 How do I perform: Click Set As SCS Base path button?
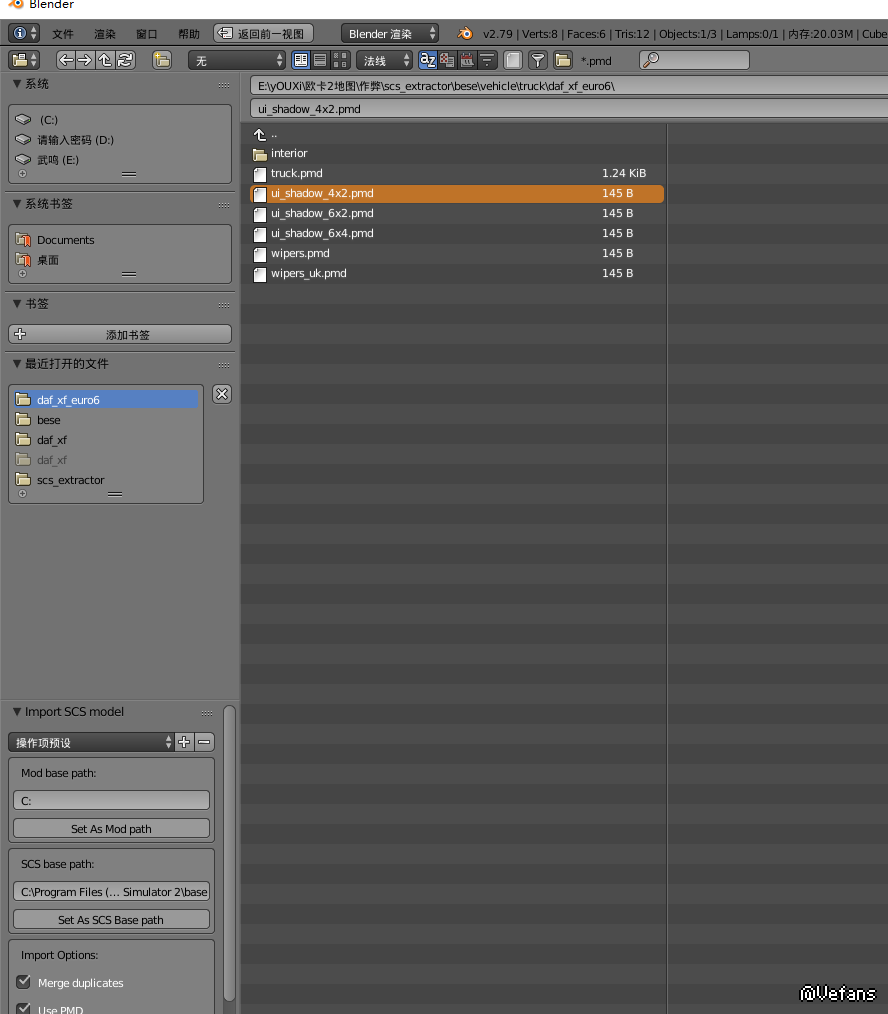(x=111, y=920)
